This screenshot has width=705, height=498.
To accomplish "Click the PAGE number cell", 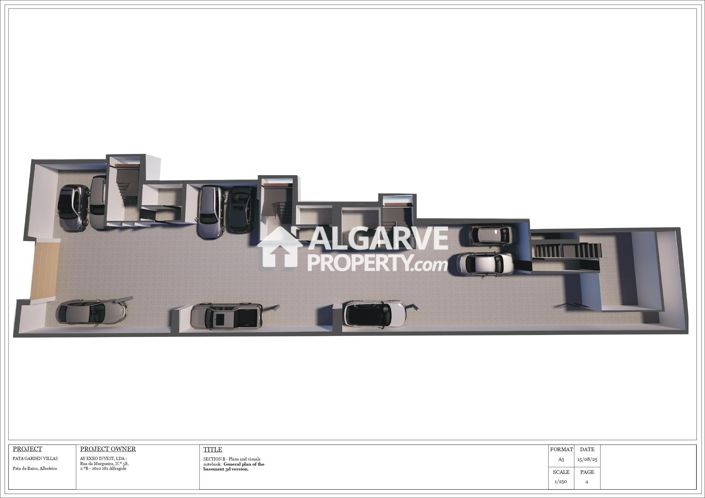I will click(x=586, y=477).
